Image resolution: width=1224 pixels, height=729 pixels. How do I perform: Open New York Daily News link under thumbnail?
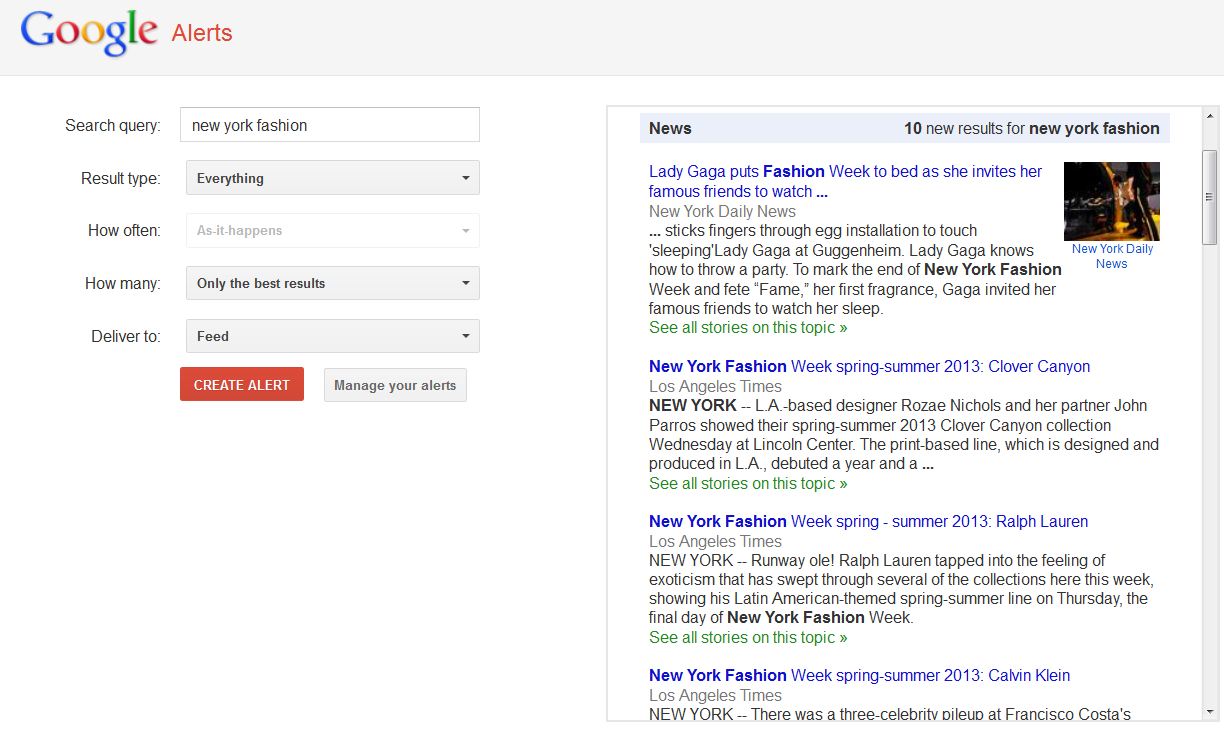1112,256
